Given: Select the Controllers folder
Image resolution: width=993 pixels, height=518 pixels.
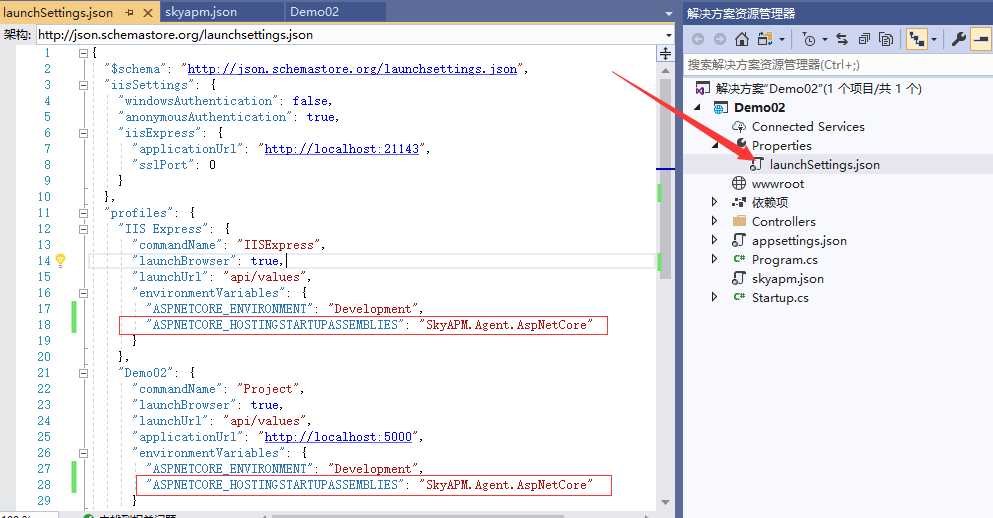Looking at the screenshot, I should click(783, 222).
